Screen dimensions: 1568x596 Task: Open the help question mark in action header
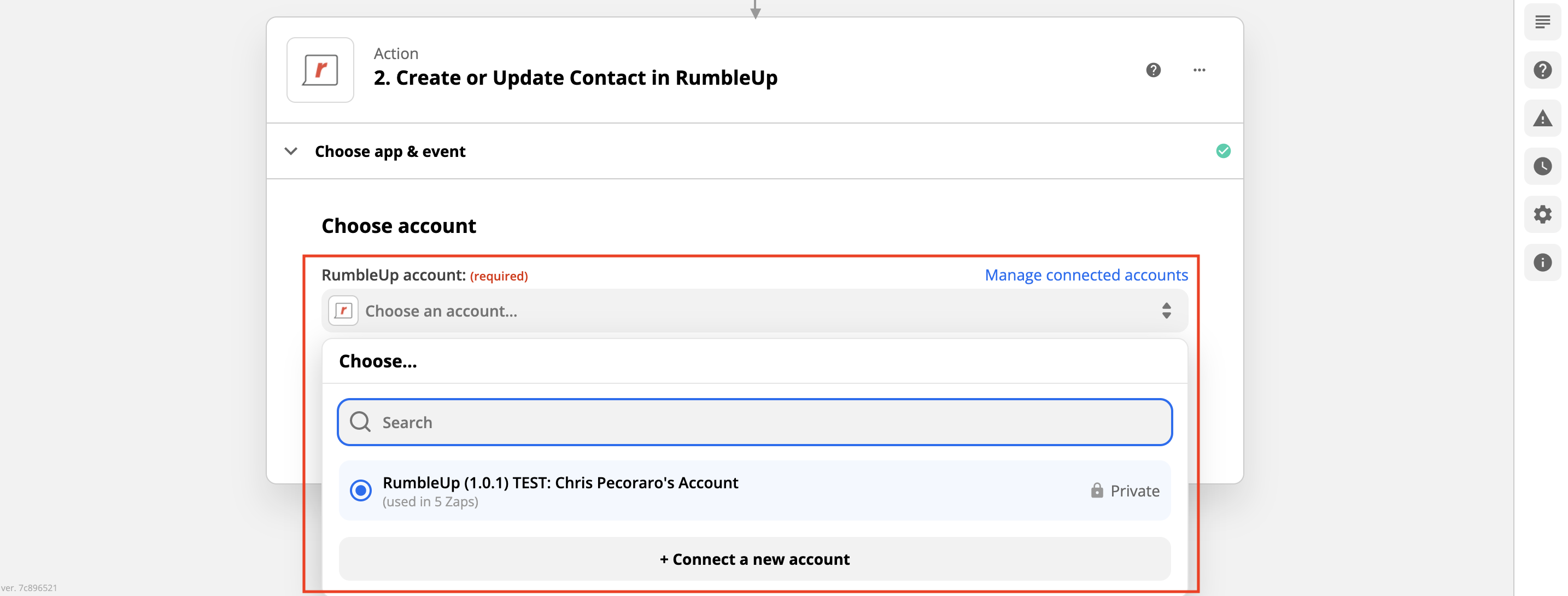1153,70
